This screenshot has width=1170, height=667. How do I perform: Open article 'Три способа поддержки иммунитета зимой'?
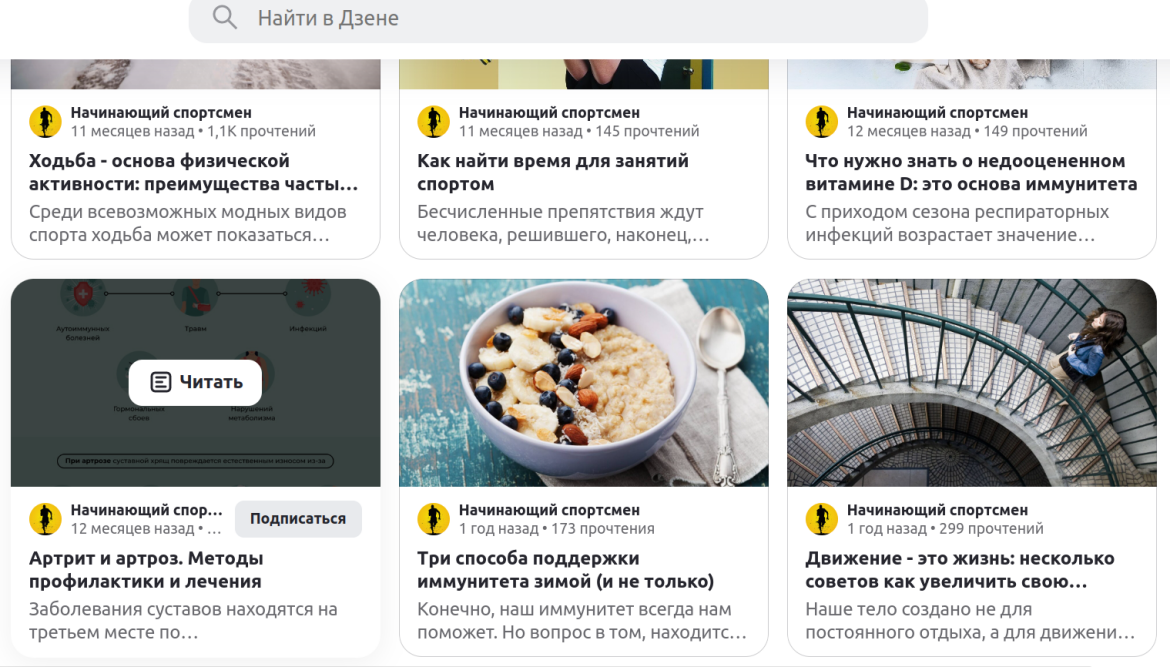[x=565, y=570]
